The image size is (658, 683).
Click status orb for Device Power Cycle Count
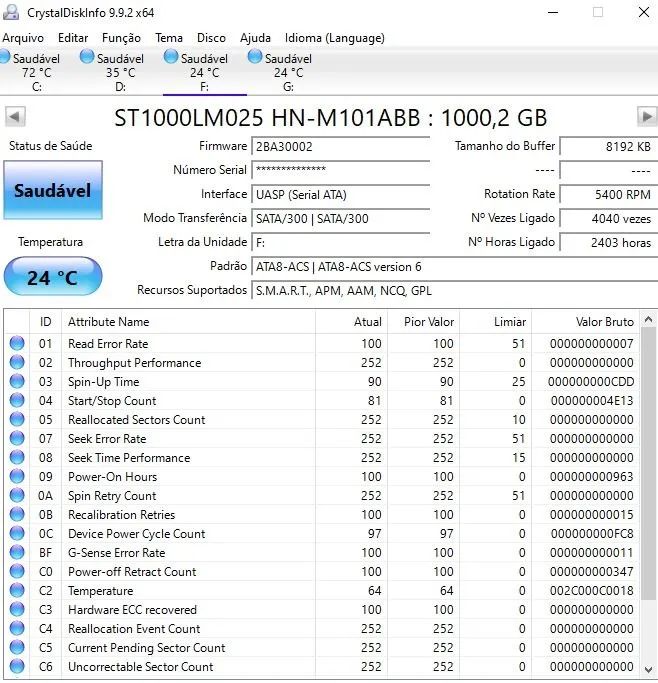click(17, 533)
